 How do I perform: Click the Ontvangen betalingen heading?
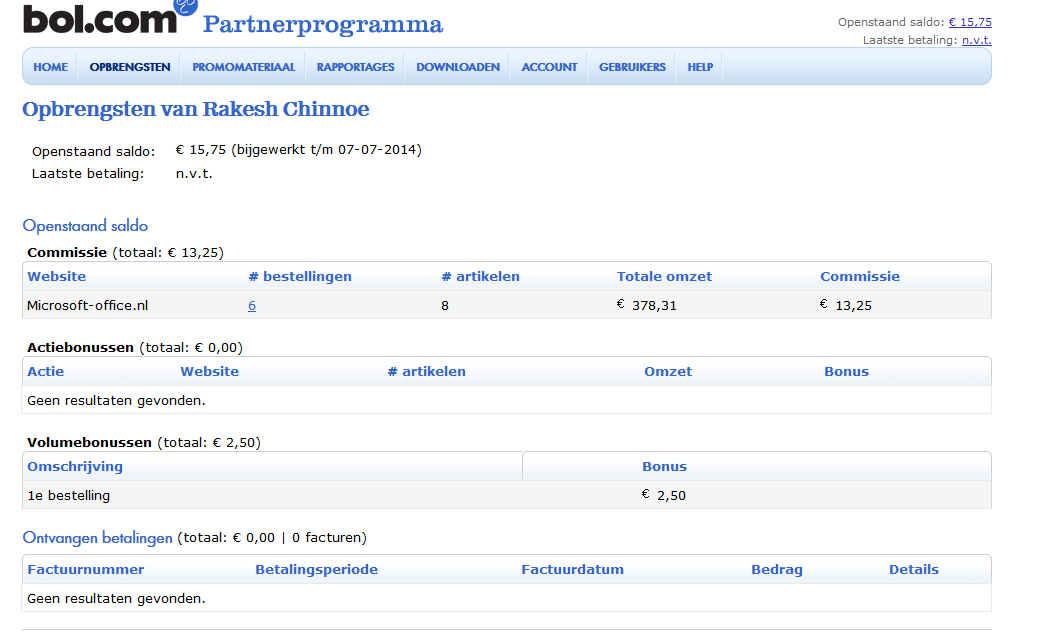[97, 538]
